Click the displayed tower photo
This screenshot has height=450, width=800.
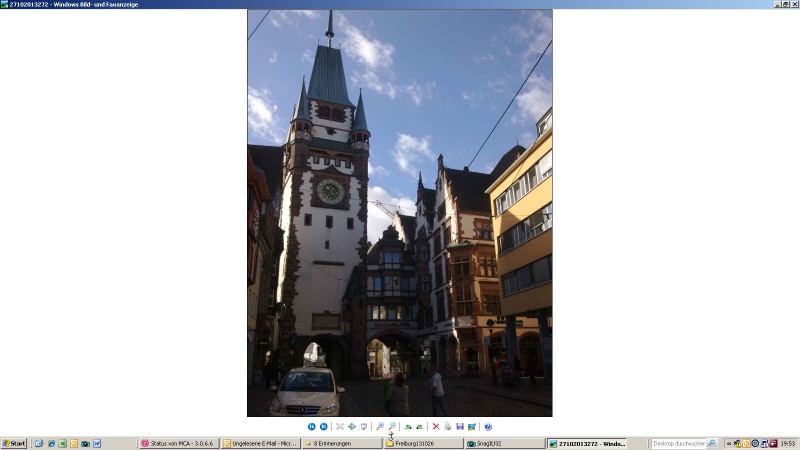coord(399,212)
